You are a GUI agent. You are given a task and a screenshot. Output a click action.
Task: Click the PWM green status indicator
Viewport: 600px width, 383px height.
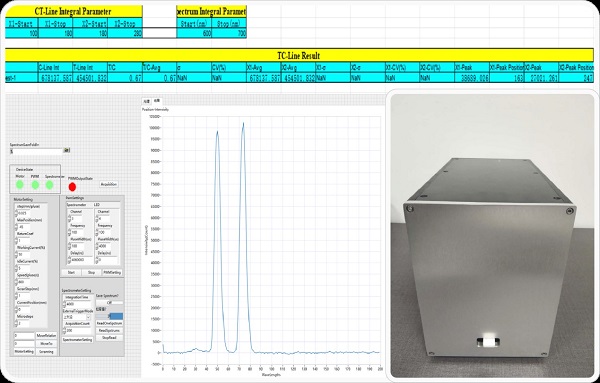tap(35, 185)
